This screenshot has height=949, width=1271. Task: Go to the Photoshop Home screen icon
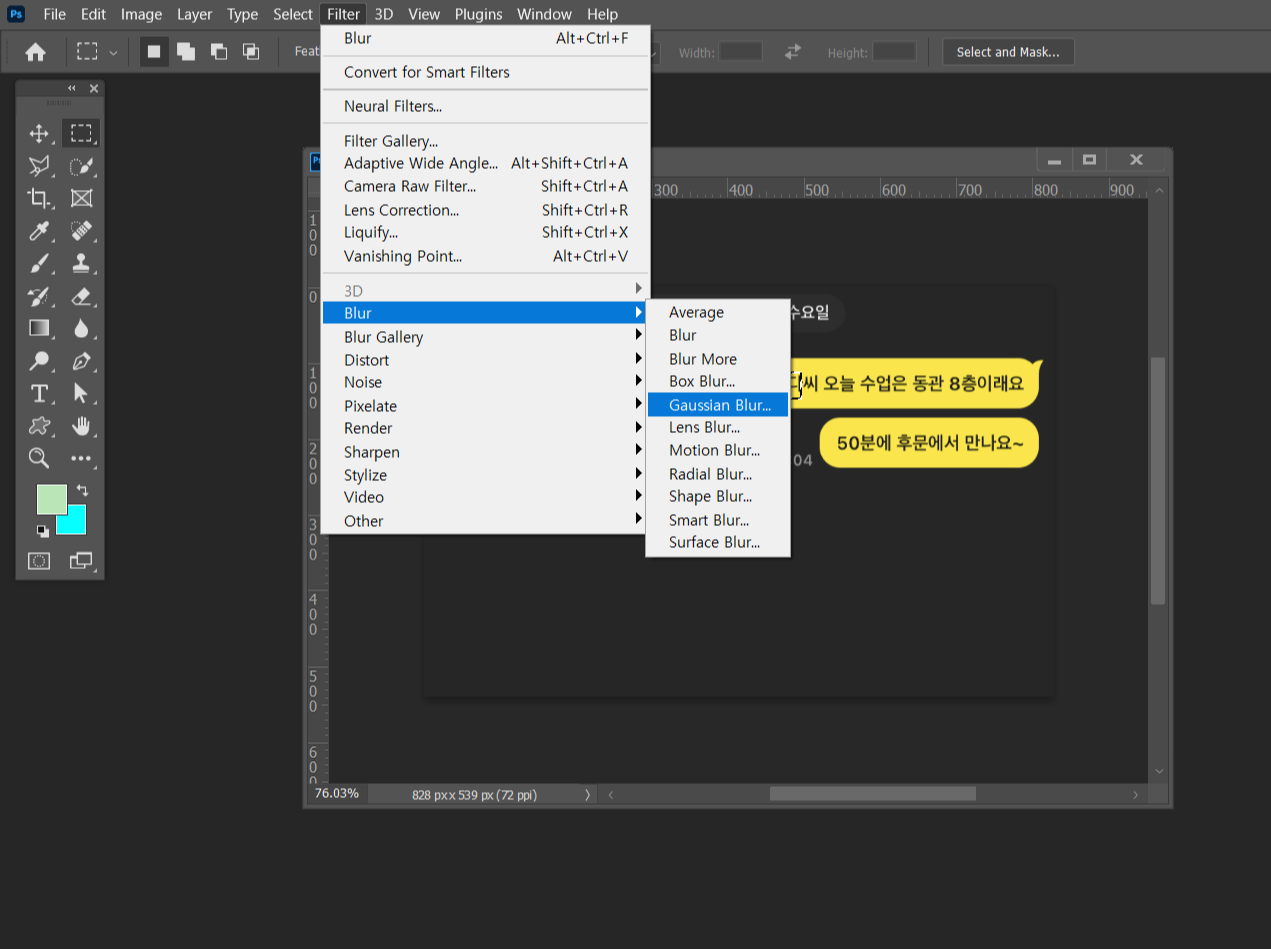35,52
